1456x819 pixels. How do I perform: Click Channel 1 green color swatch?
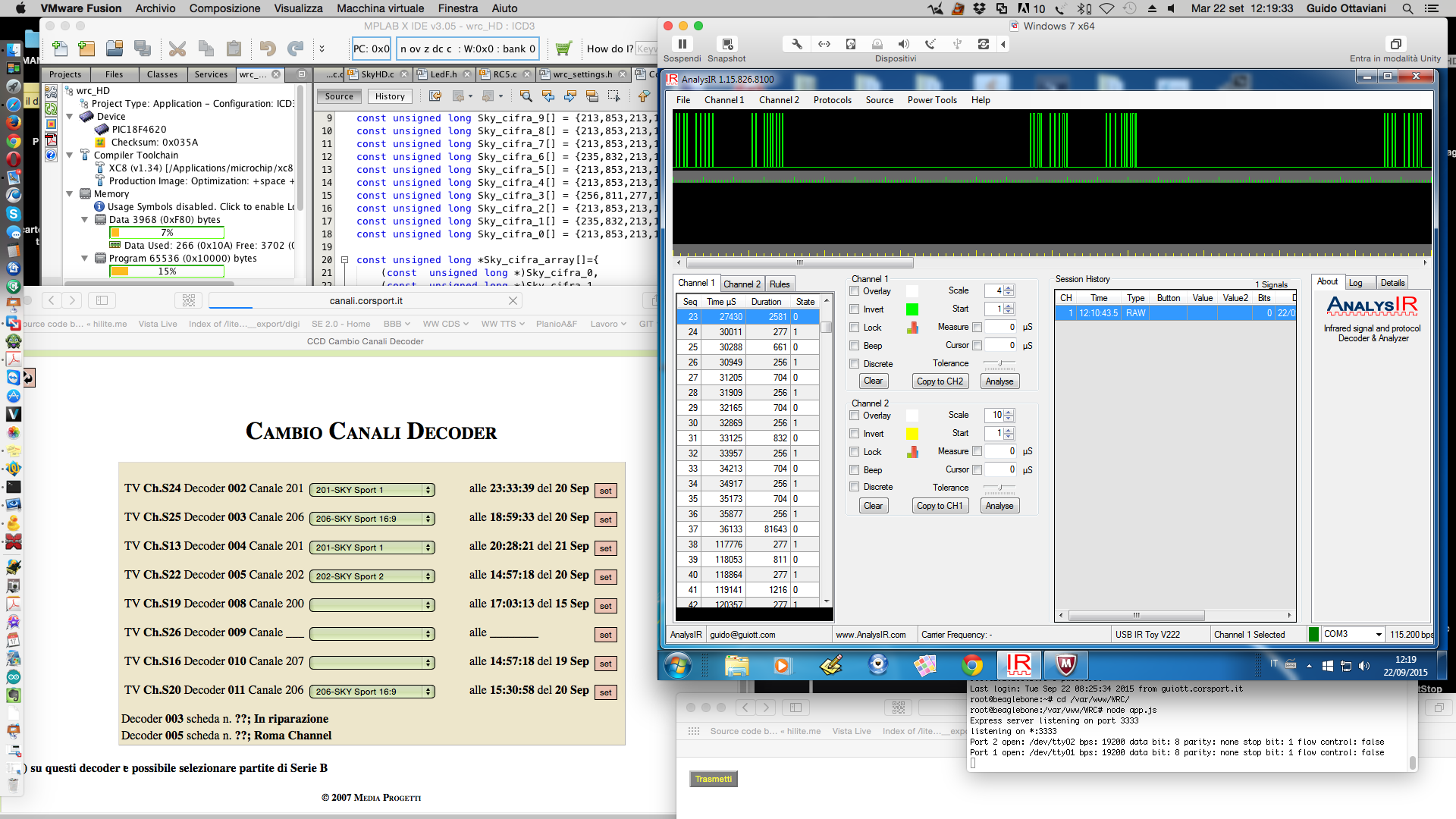(x=912, y=309)
